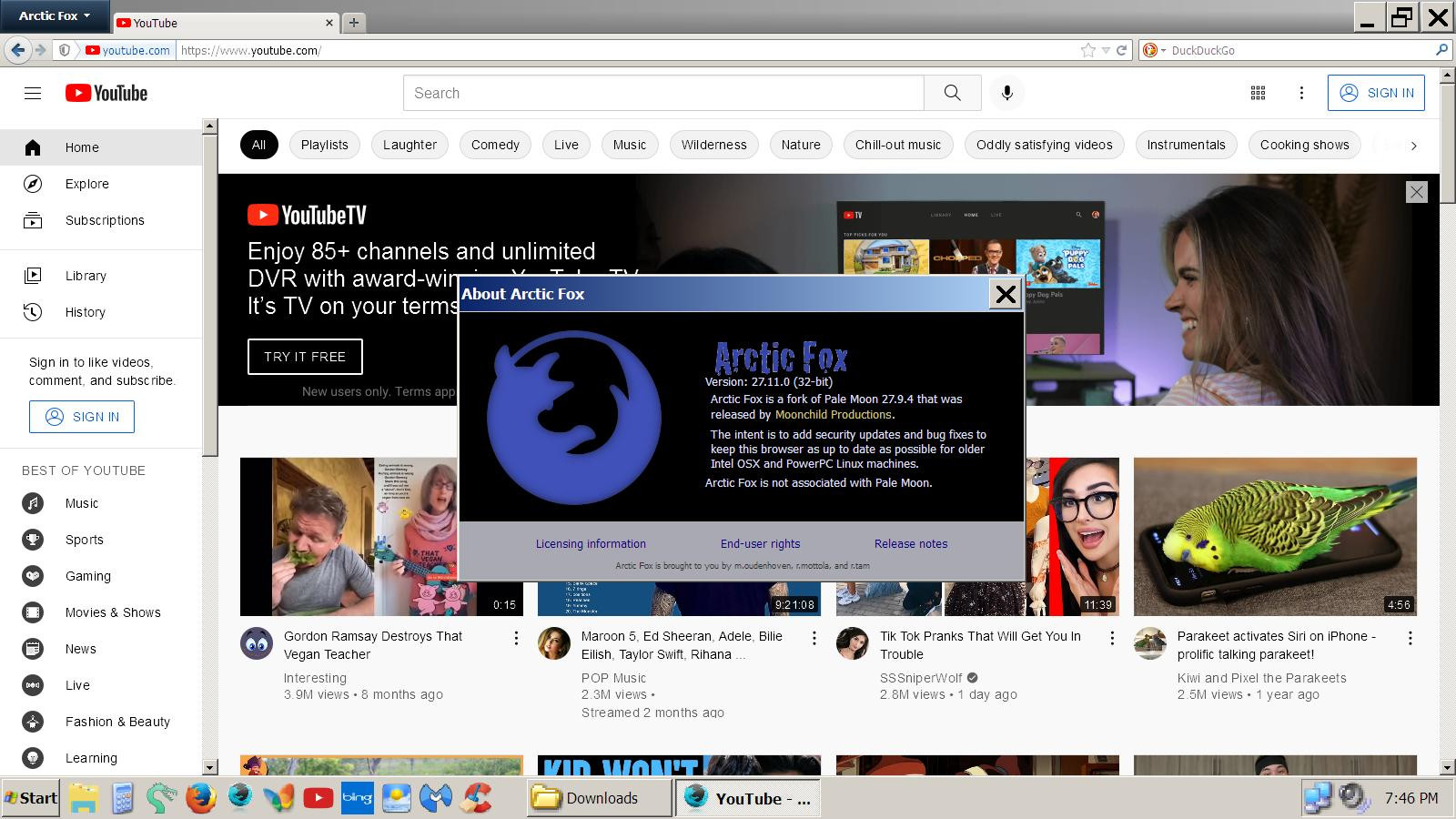Show more filter chips with right chevron
The height and width of the screenshot is (819, 1456).
1413,146
